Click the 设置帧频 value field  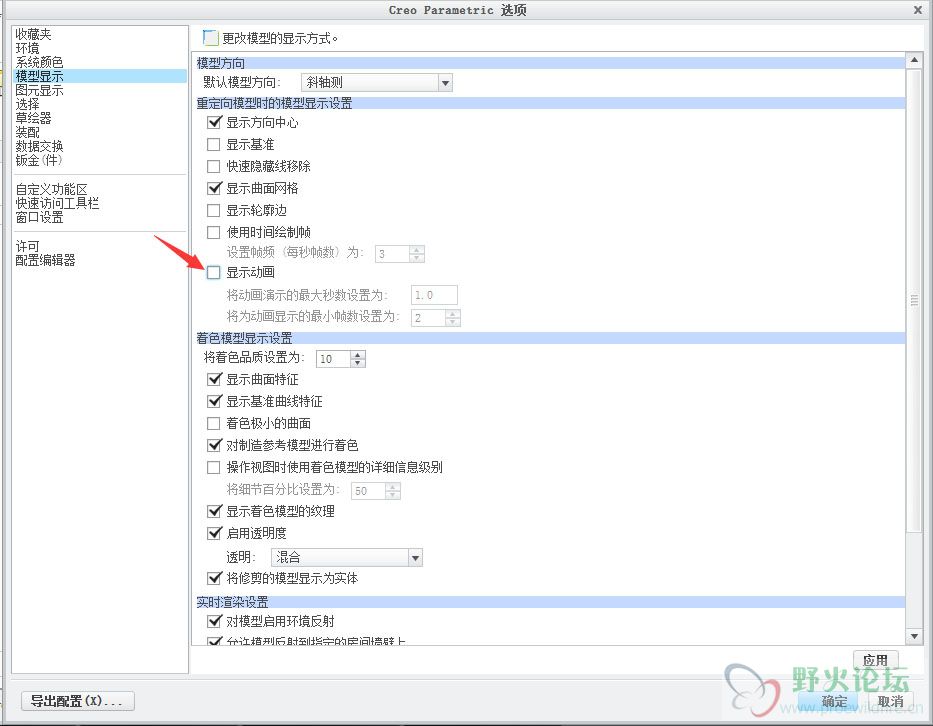[x=392, y=254]
